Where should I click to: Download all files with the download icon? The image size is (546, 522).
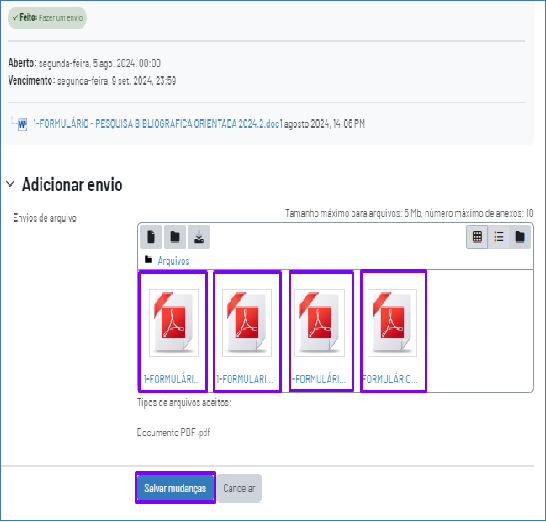coord(199,237)
